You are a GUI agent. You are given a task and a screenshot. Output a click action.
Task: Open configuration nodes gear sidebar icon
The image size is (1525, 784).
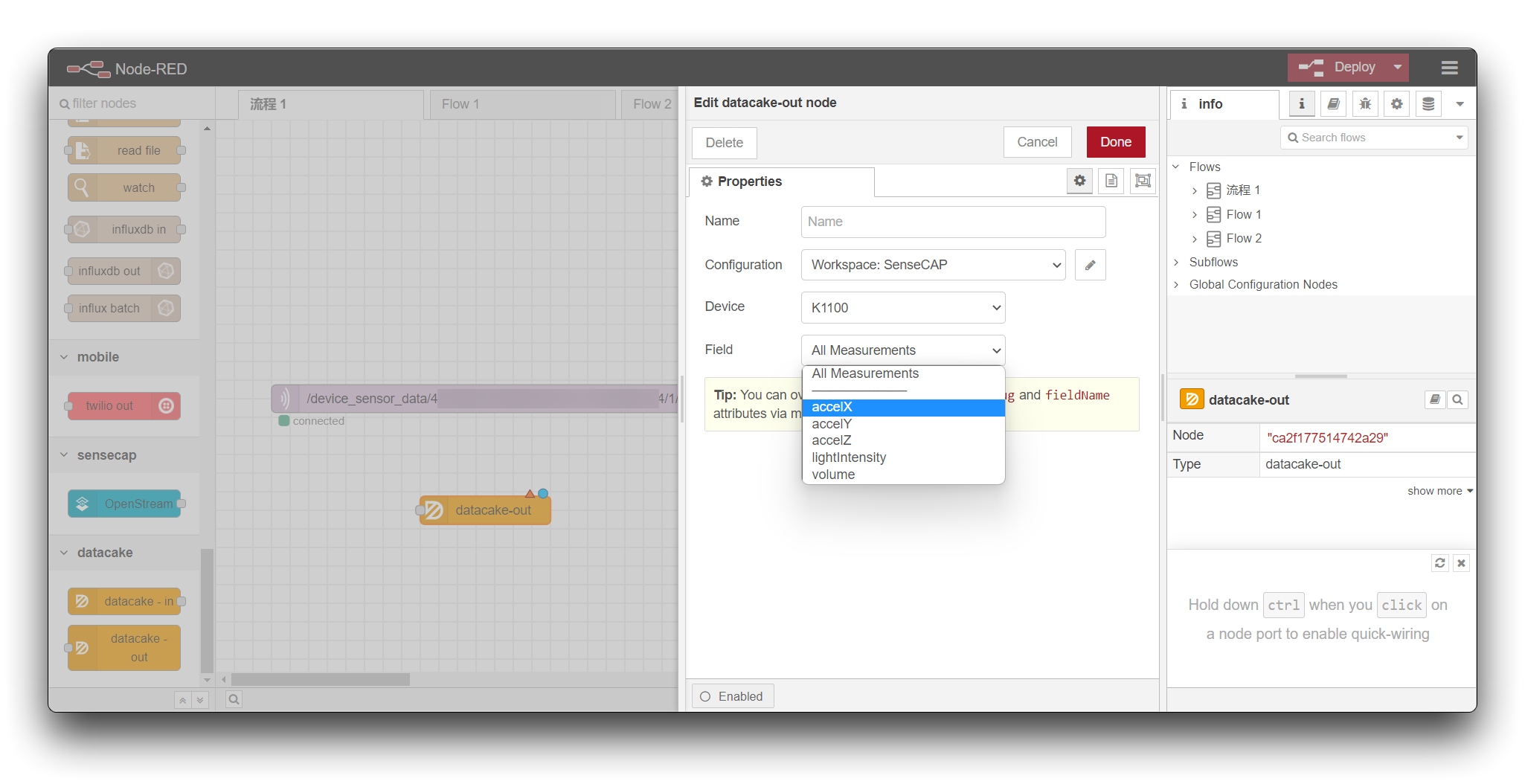tap(1397, 104)
